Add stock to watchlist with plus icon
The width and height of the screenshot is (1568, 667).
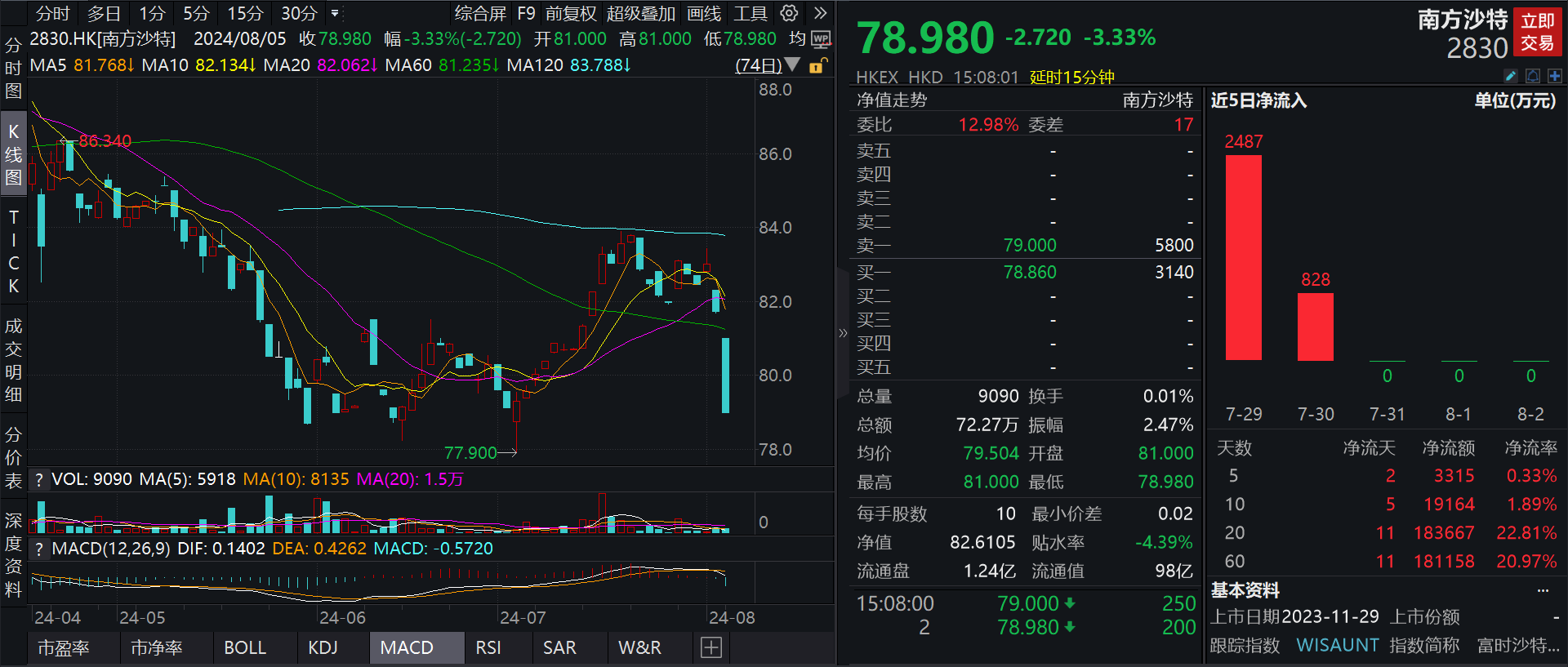(x=1554, y=76)
